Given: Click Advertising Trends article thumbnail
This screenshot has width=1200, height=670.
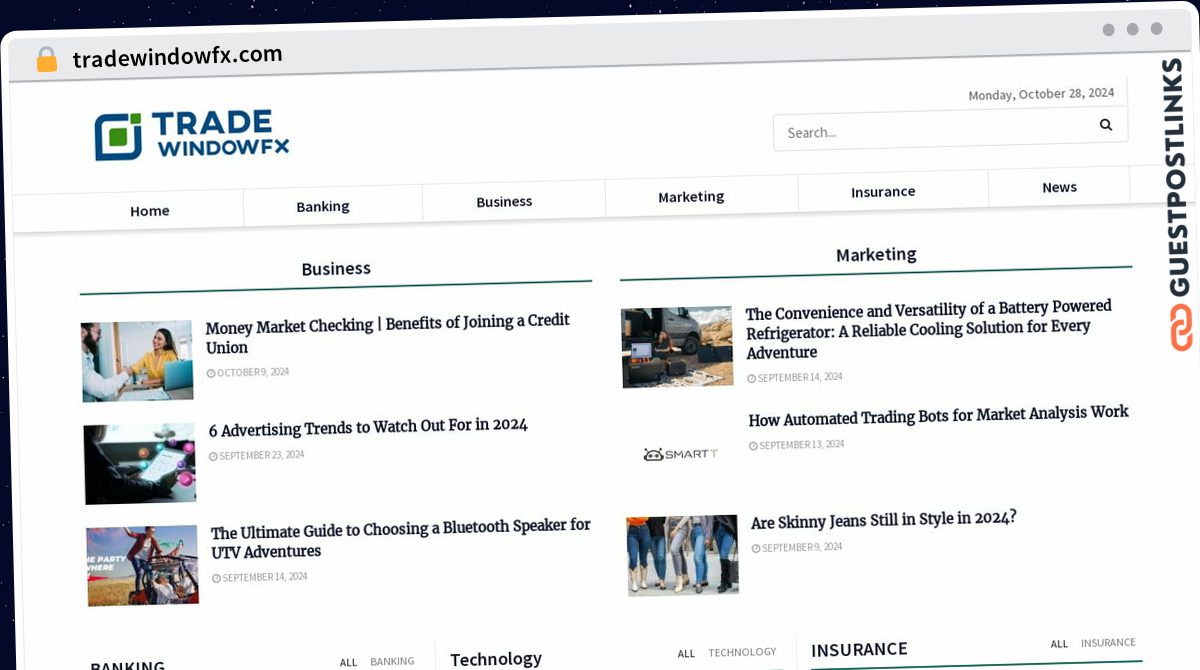Looking at the screenshot, I should 140,464.
